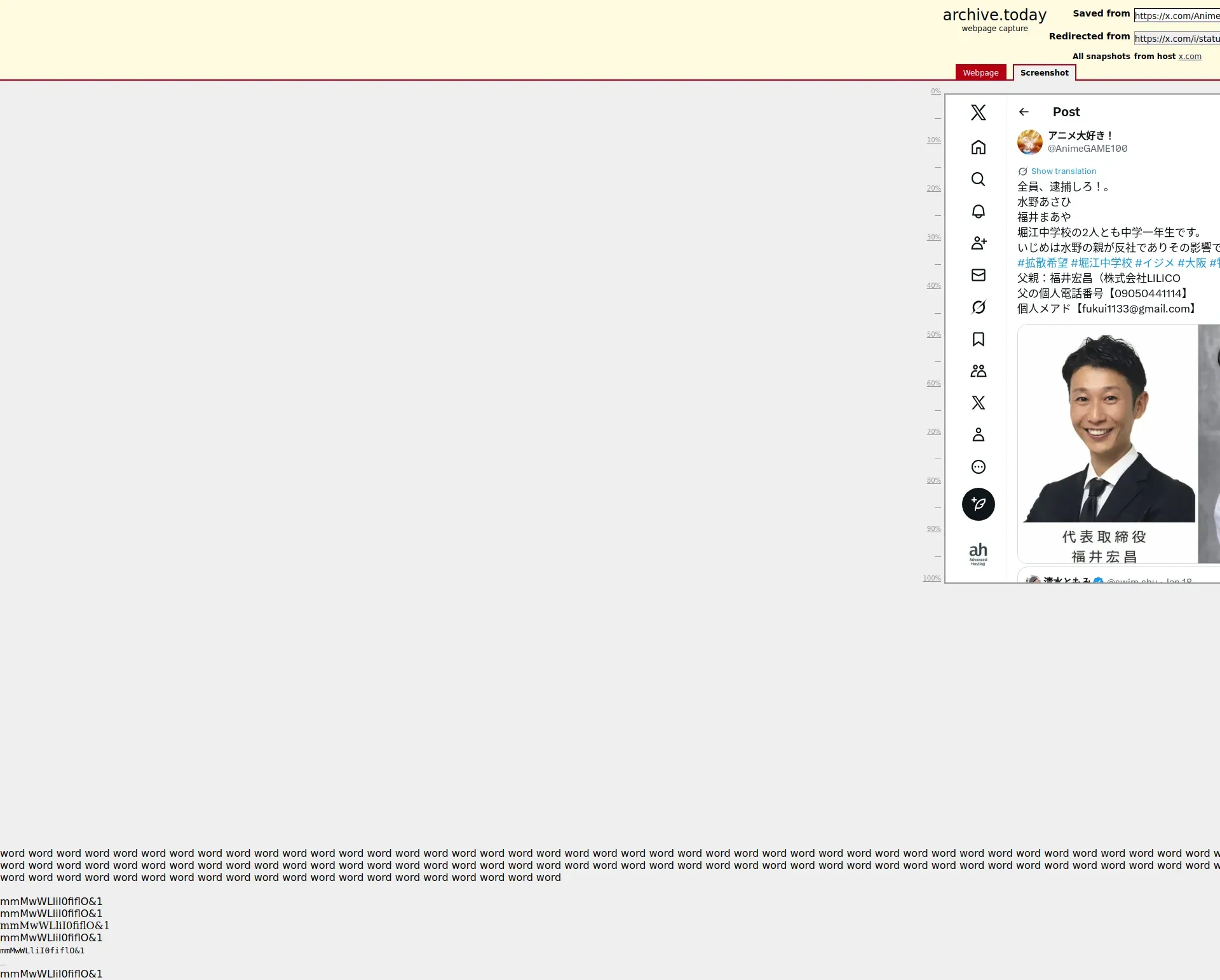
Task: Jump to the 50% scroll marker
Action: tap(933, 335)
